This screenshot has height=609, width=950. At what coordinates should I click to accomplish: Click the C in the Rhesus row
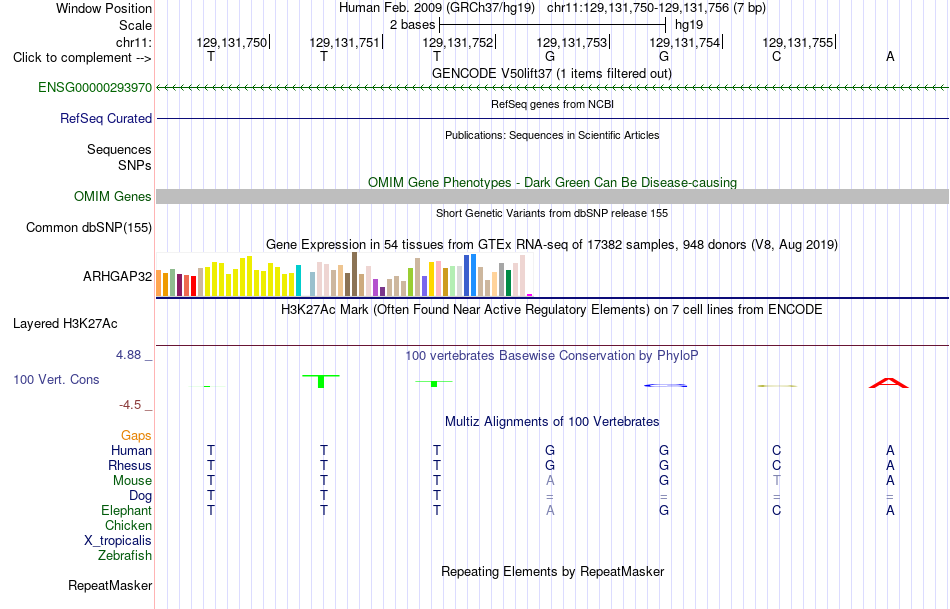pyautogui.click(x=777, y=465)
